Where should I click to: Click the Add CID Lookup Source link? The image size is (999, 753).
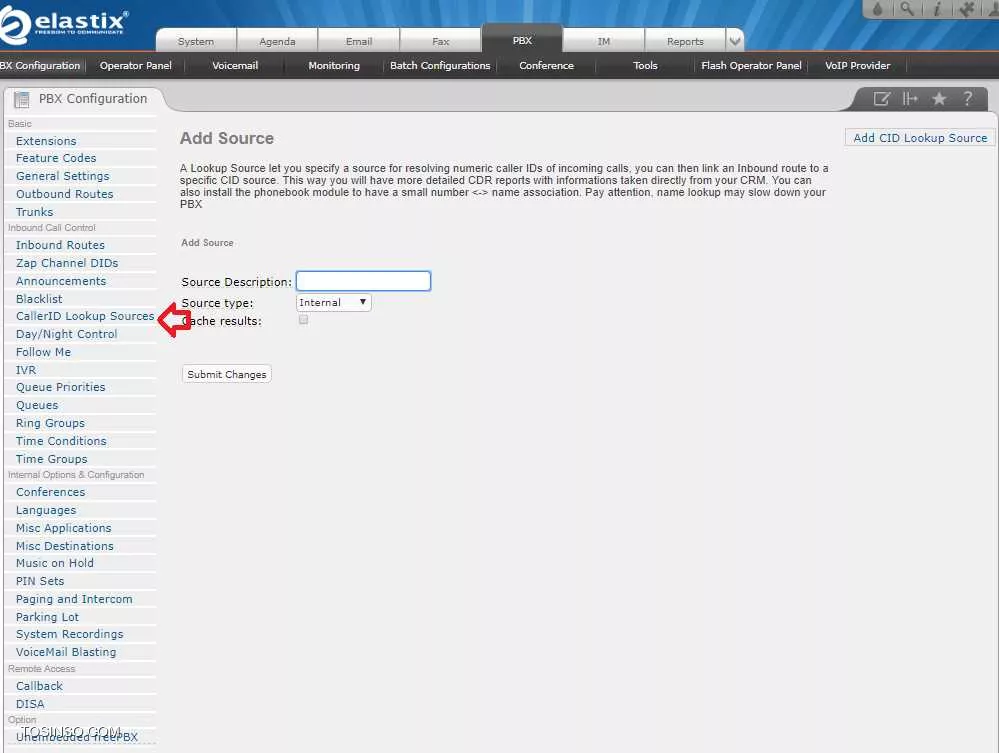pyautogui.click(x=920, y=138)
